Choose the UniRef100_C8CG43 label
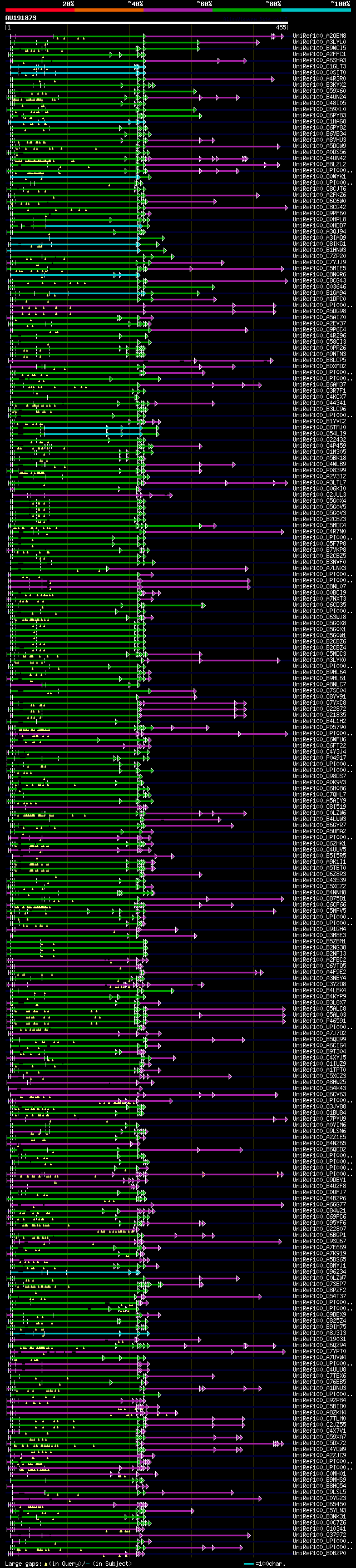Image resolution: width=356 pixels, height=1568 pixels. (319, 280)
